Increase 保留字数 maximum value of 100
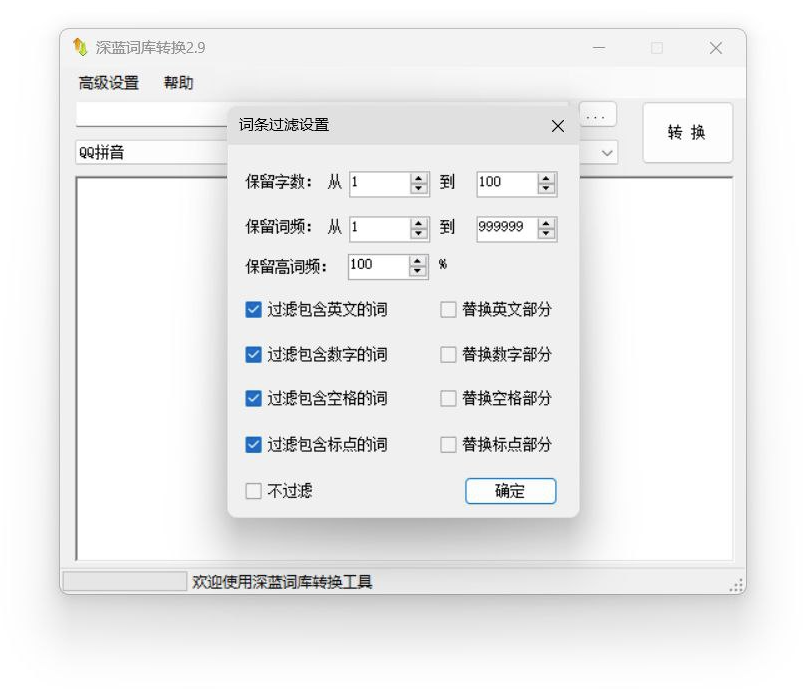 coord(547,178)
